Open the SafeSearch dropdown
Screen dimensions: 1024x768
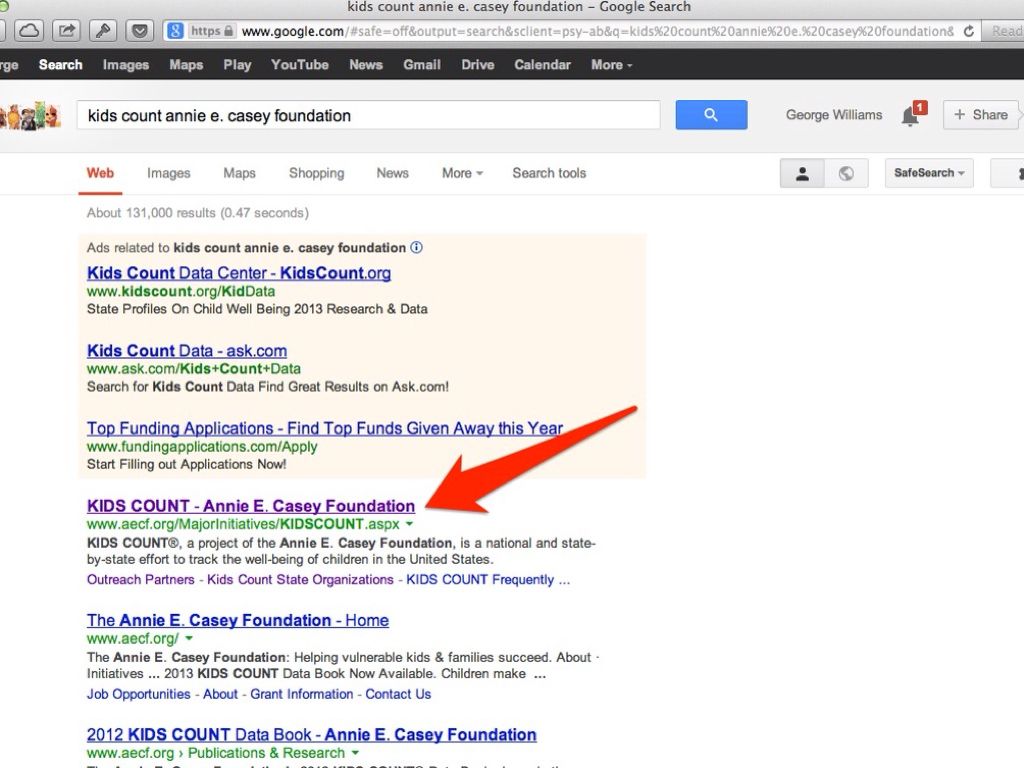pyautogui.click(x=929, y=173)
